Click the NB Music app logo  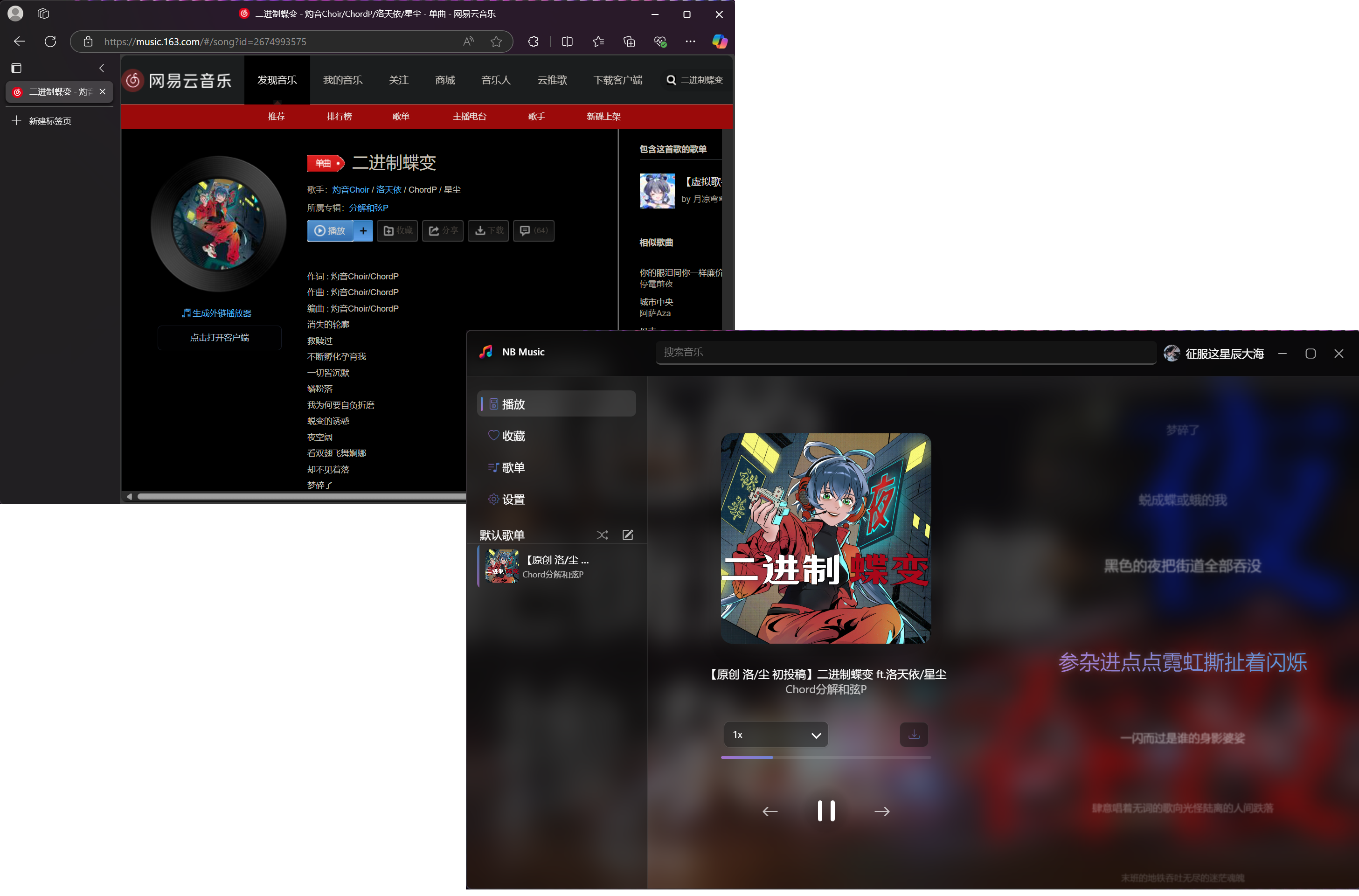[x=486, y=352]
